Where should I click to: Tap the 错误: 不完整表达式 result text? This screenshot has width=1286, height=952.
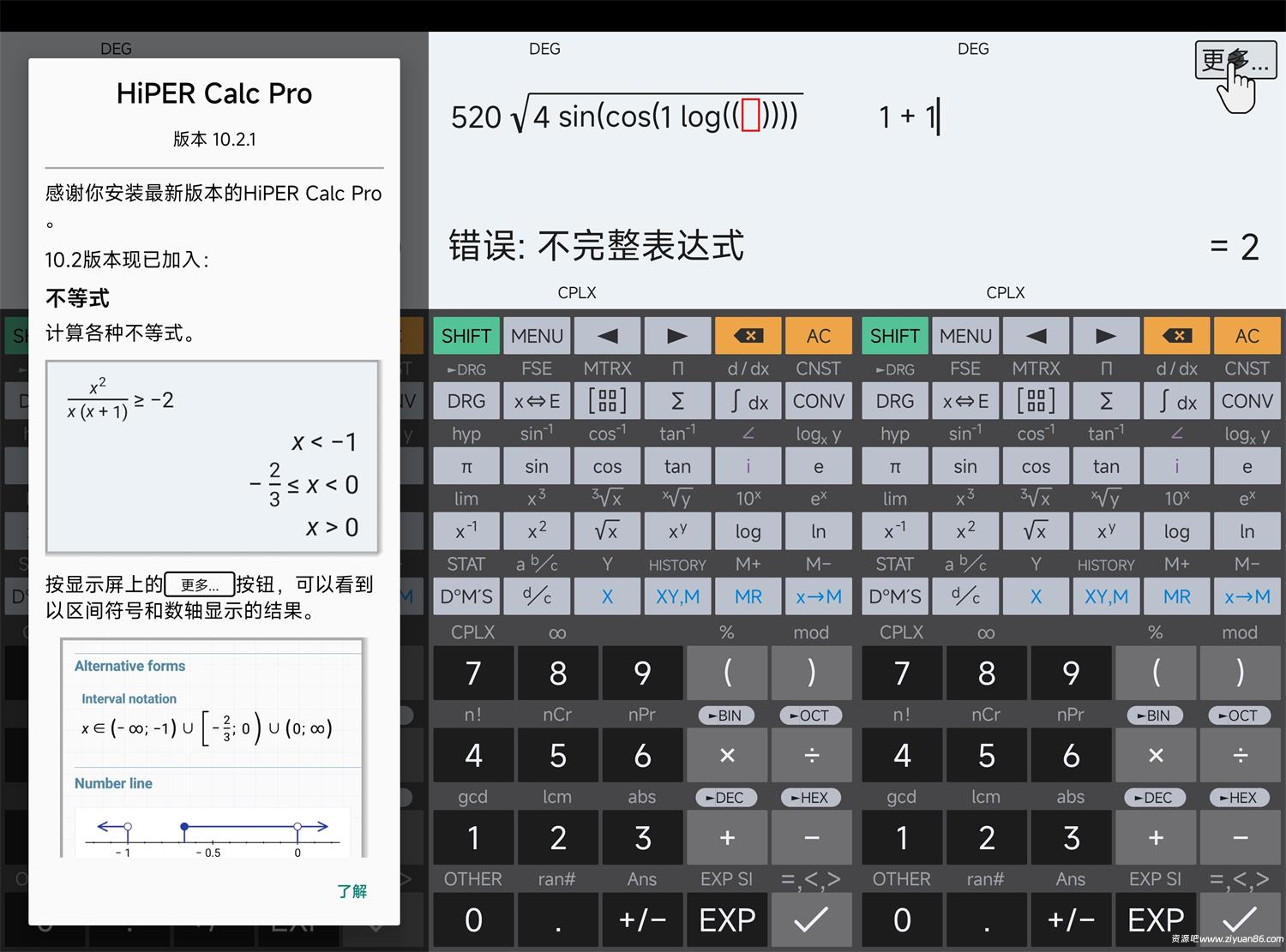(596, 246)
